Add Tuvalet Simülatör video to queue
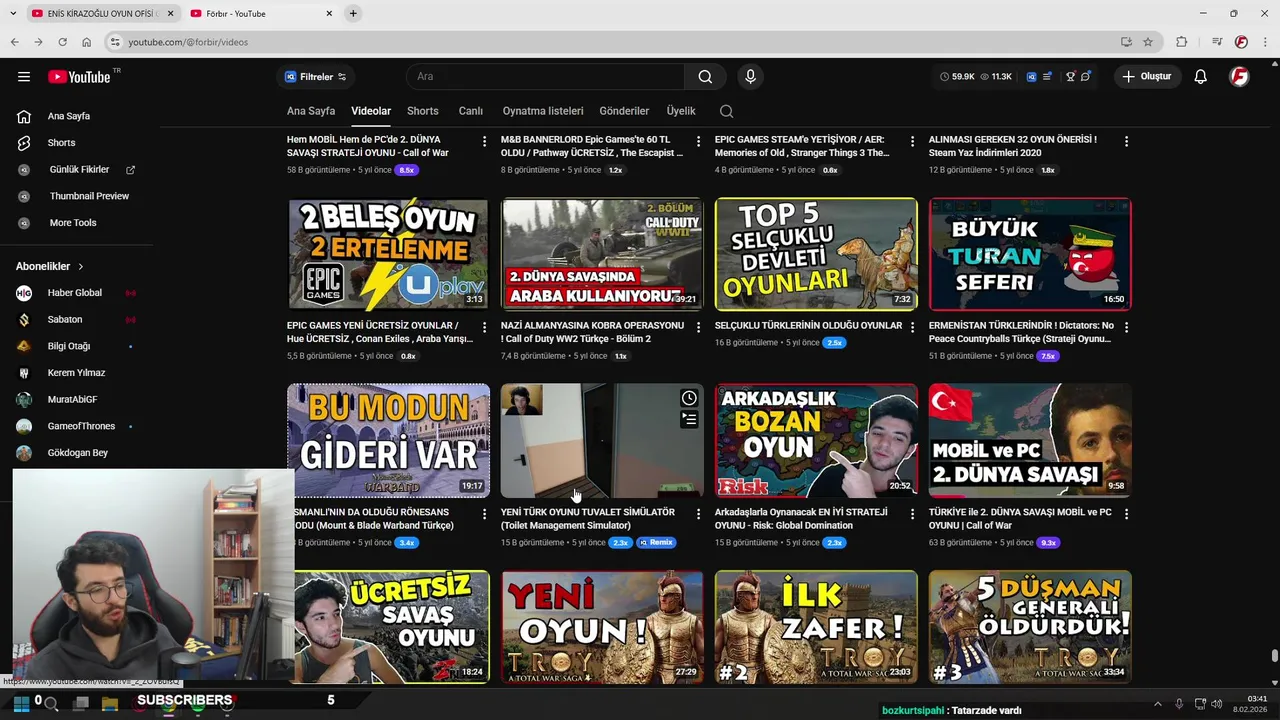 point(689,420)
